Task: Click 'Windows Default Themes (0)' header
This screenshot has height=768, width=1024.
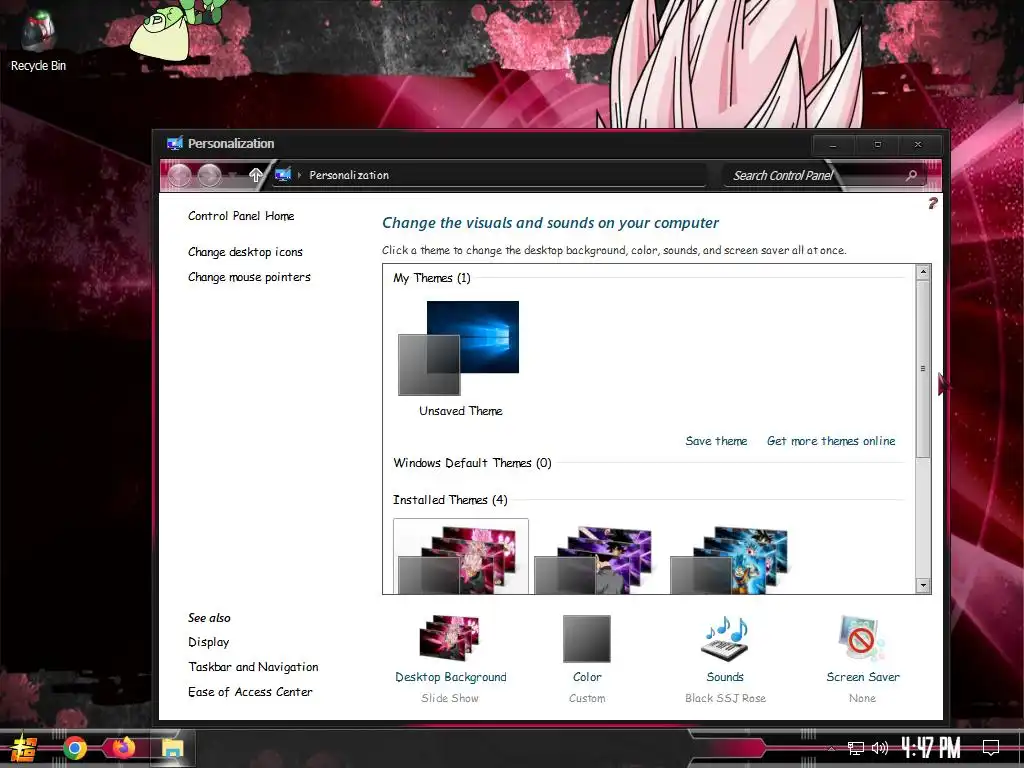Action: coord(472,463)
